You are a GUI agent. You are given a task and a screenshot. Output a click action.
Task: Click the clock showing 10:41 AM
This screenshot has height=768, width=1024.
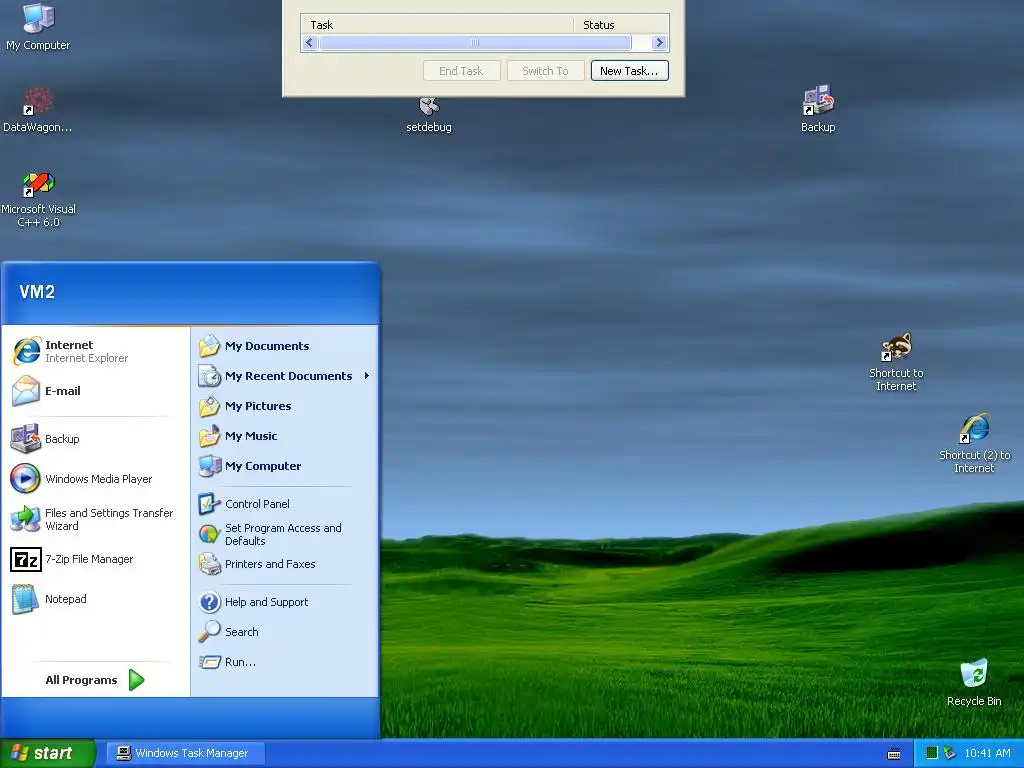coord(987,753)
